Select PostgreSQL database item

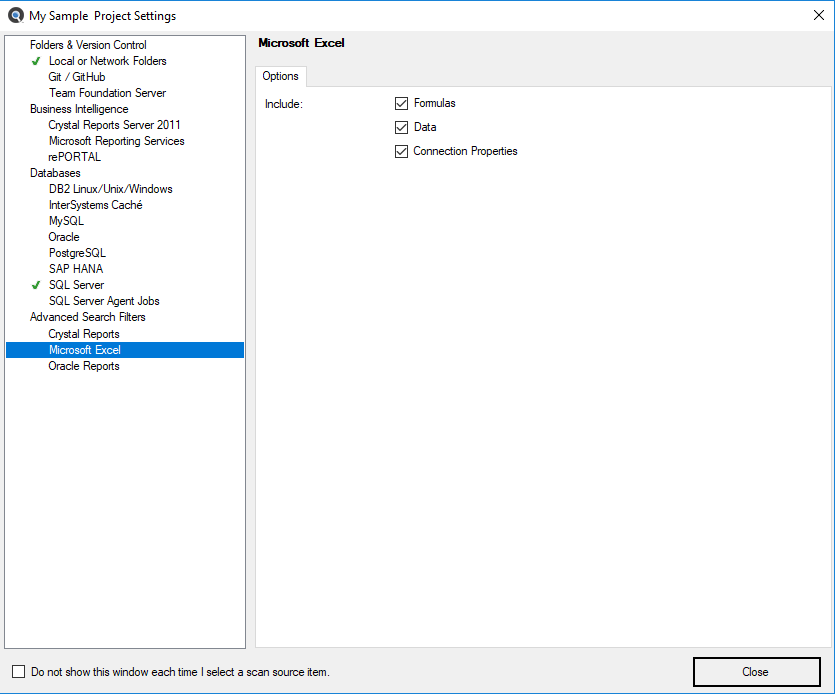[77, 252]
